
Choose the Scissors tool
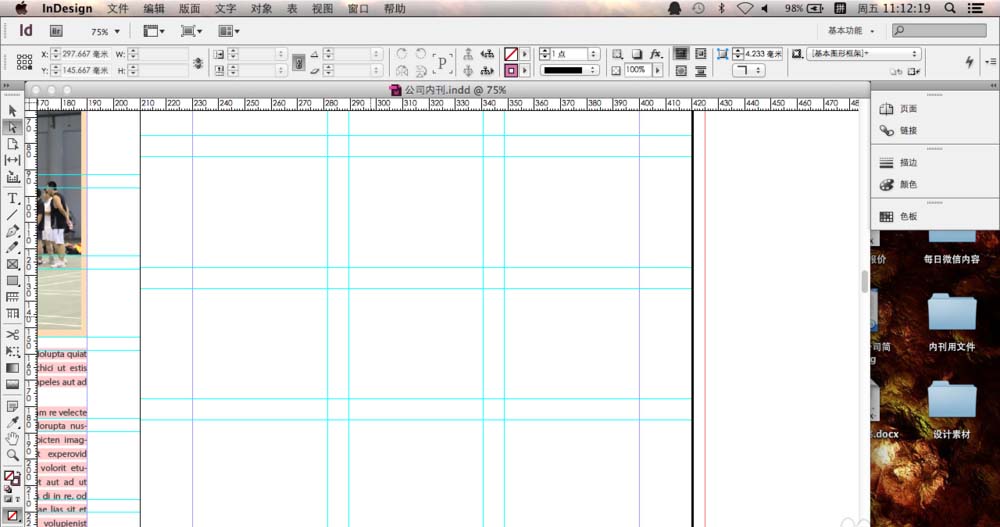pos(13,334)
